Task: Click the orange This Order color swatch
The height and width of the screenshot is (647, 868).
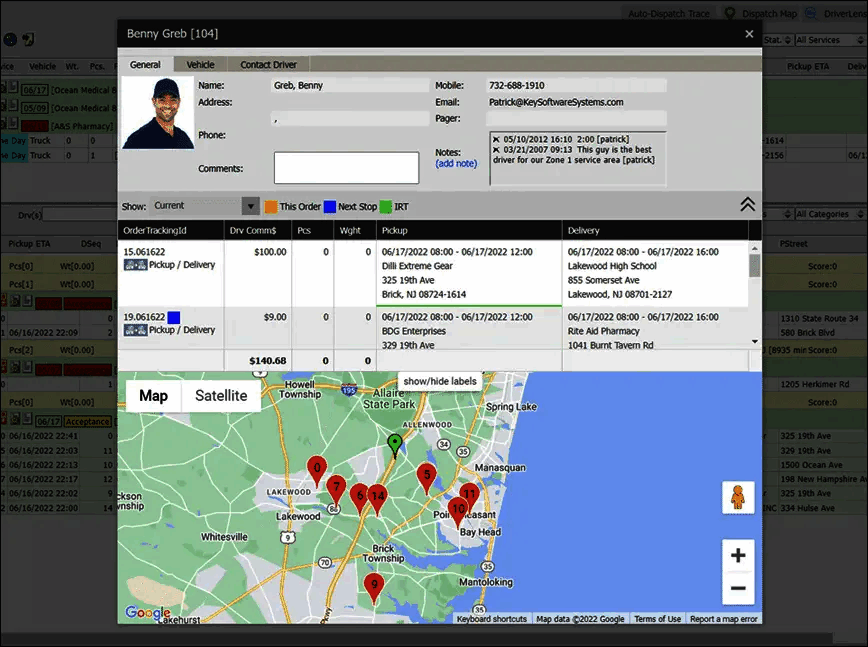Action: 271,207
